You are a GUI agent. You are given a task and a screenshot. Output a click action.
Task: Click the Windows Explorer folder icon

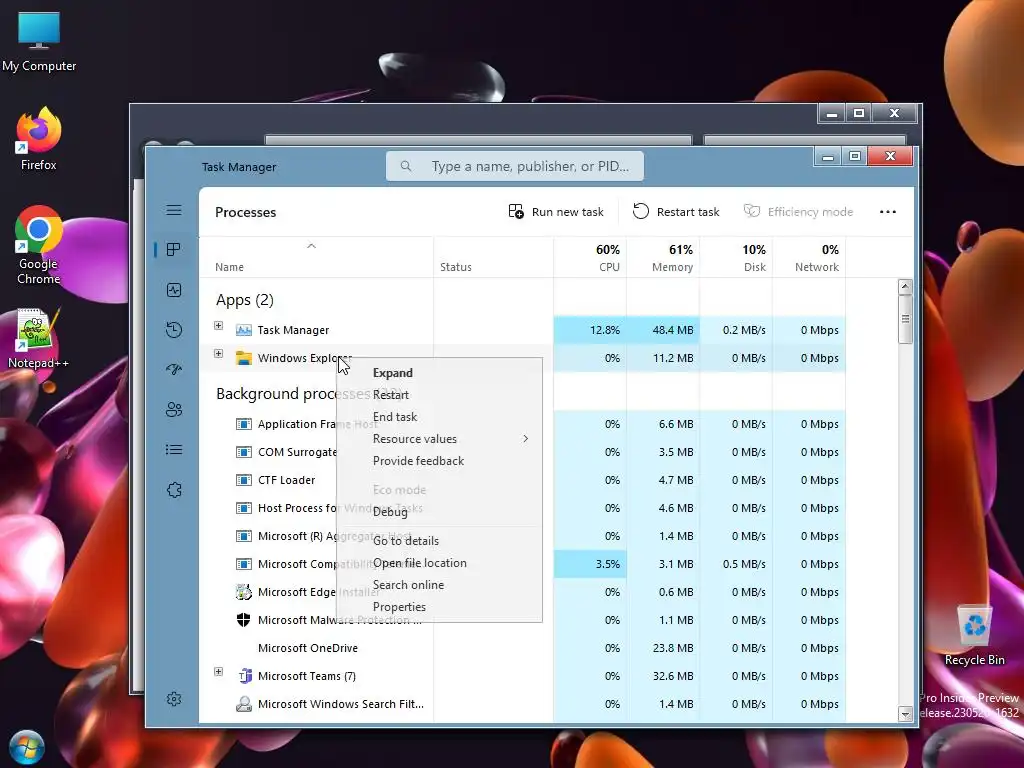[x=244, y=358]
